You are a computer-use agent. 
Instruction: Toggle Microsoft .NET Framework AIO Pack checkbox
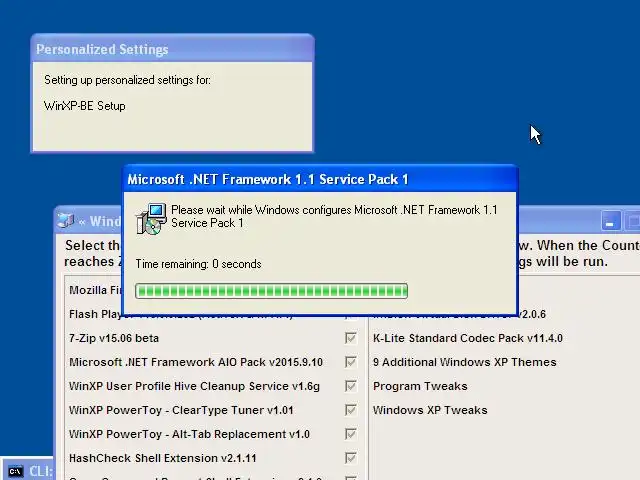(351, 362)
